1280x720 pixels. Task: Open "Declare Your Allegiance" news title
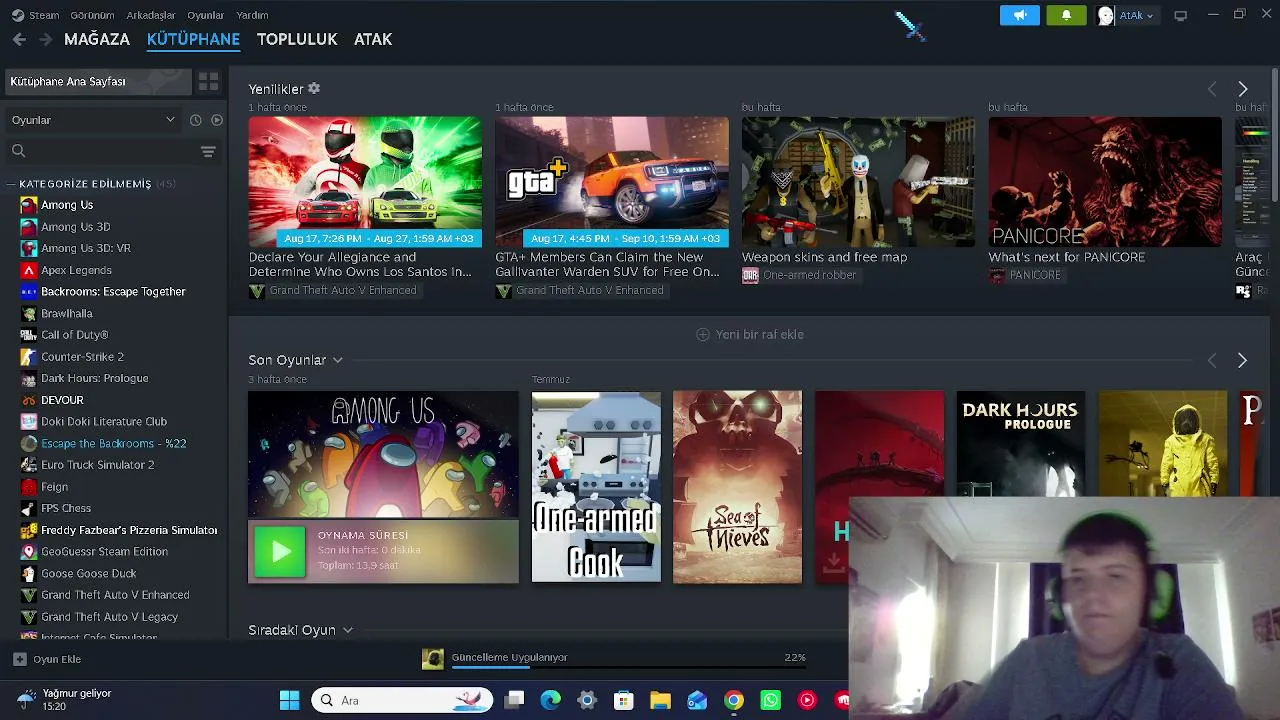point(360,264)
